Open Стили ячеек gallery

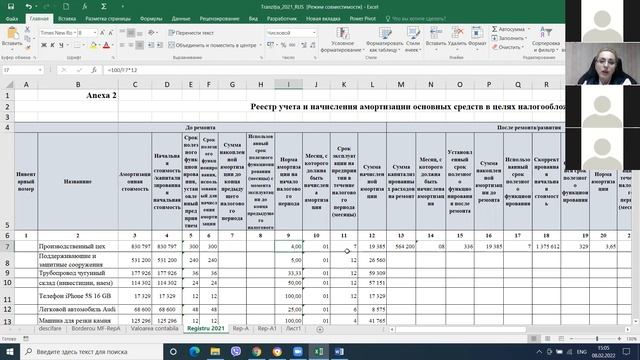413,40
